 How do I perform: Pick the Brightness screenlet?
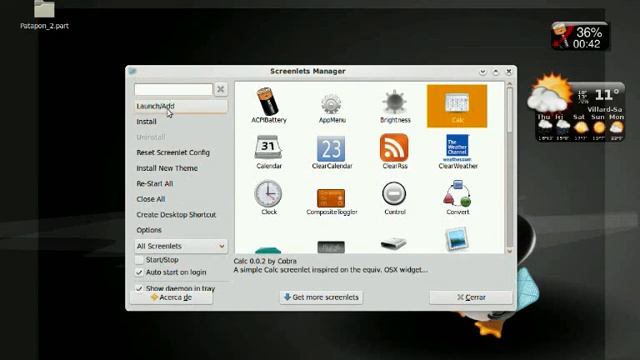(x=395, y=106)
